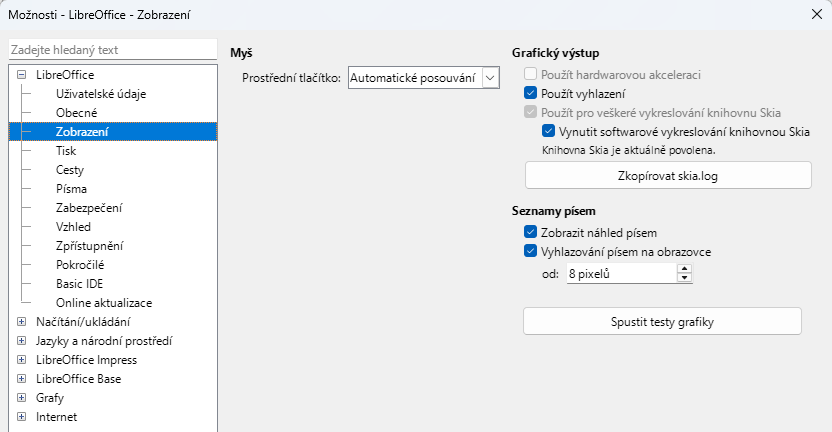Screen dimensions: 832x432
Task: Open the Písma options page
Action: pyautogui.click(x=71, y=189)
